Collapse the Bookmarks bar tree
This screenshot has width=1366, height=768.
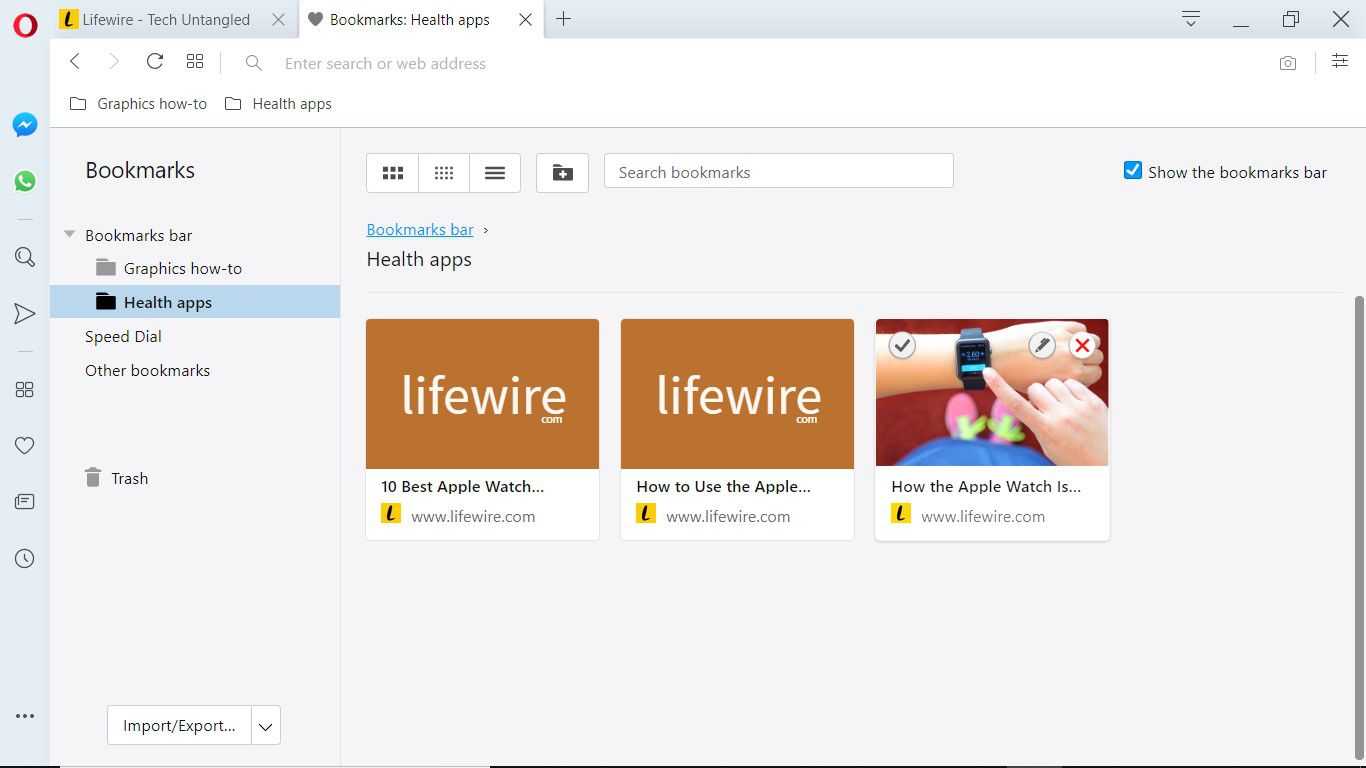(69, 235)
